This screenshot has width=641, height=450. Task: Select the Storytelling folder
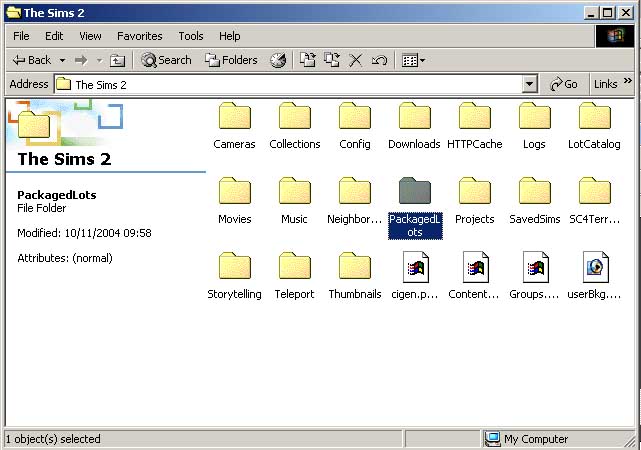pos(234,276)
